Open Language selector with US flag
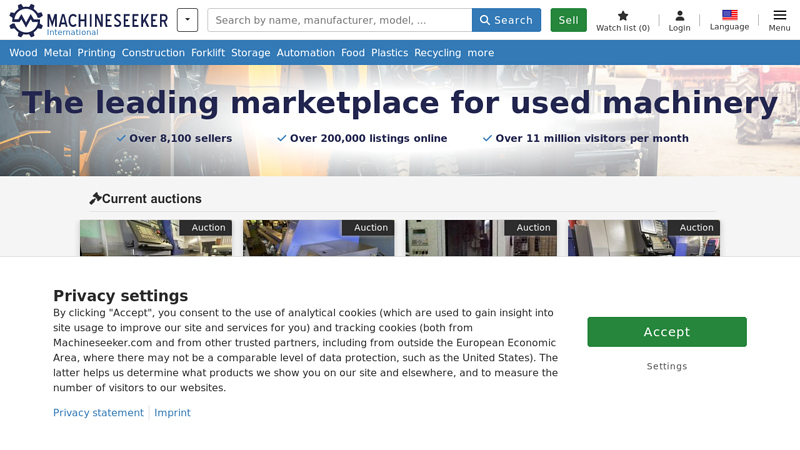The height and width of the screenshot is (450, 800). [730, 20]
